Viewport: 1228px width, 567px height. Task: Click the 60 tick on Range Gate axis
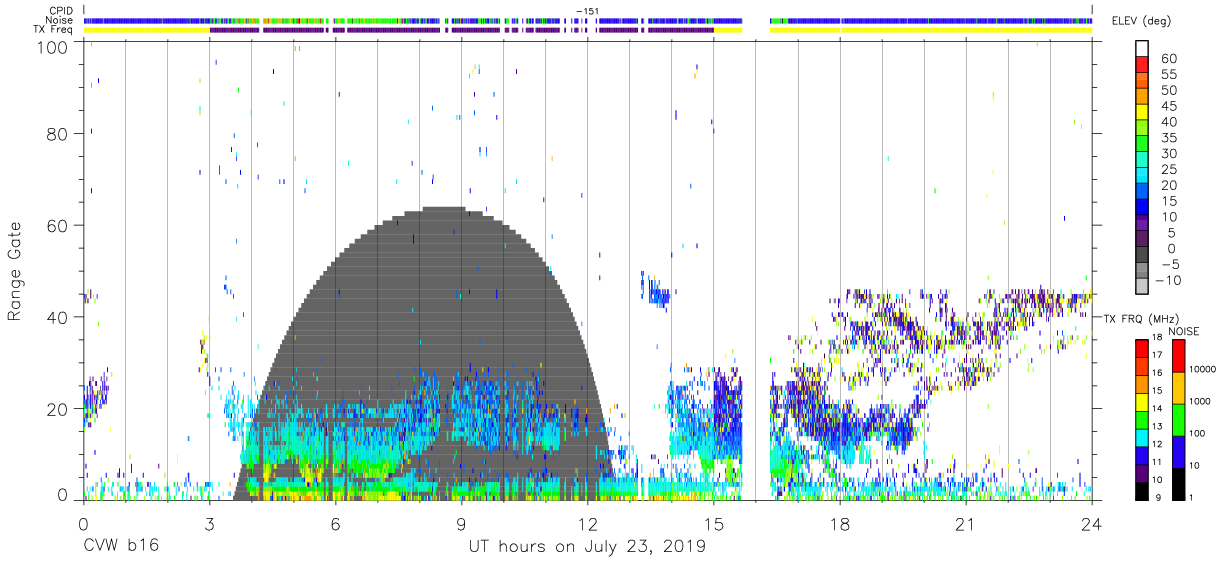[58, 225]
